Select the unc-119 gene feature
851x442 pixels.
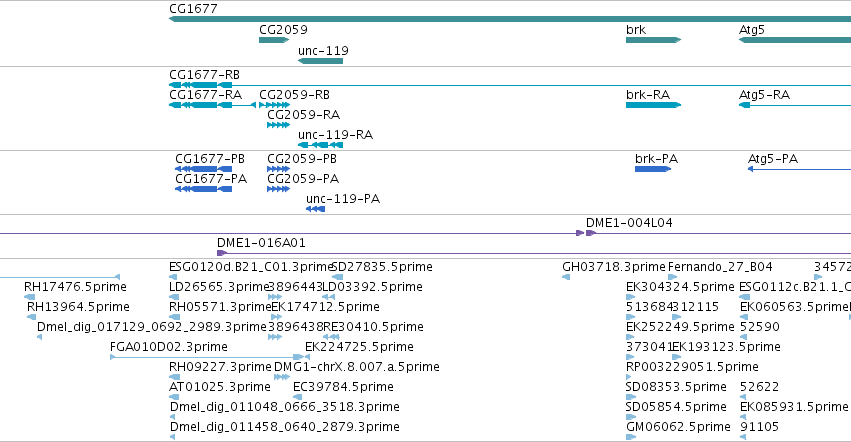(320, 61)
